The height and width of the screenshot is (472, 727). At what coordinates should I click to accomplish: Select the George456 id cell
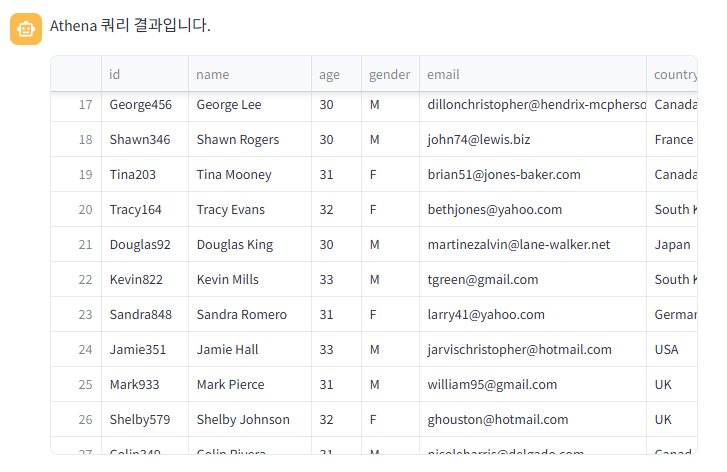tap(145, 105)
